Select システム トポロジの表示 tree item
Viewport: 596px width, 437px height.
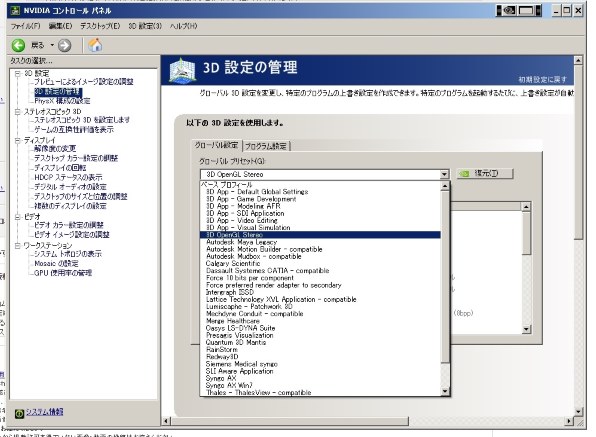(x=68, y=254)
